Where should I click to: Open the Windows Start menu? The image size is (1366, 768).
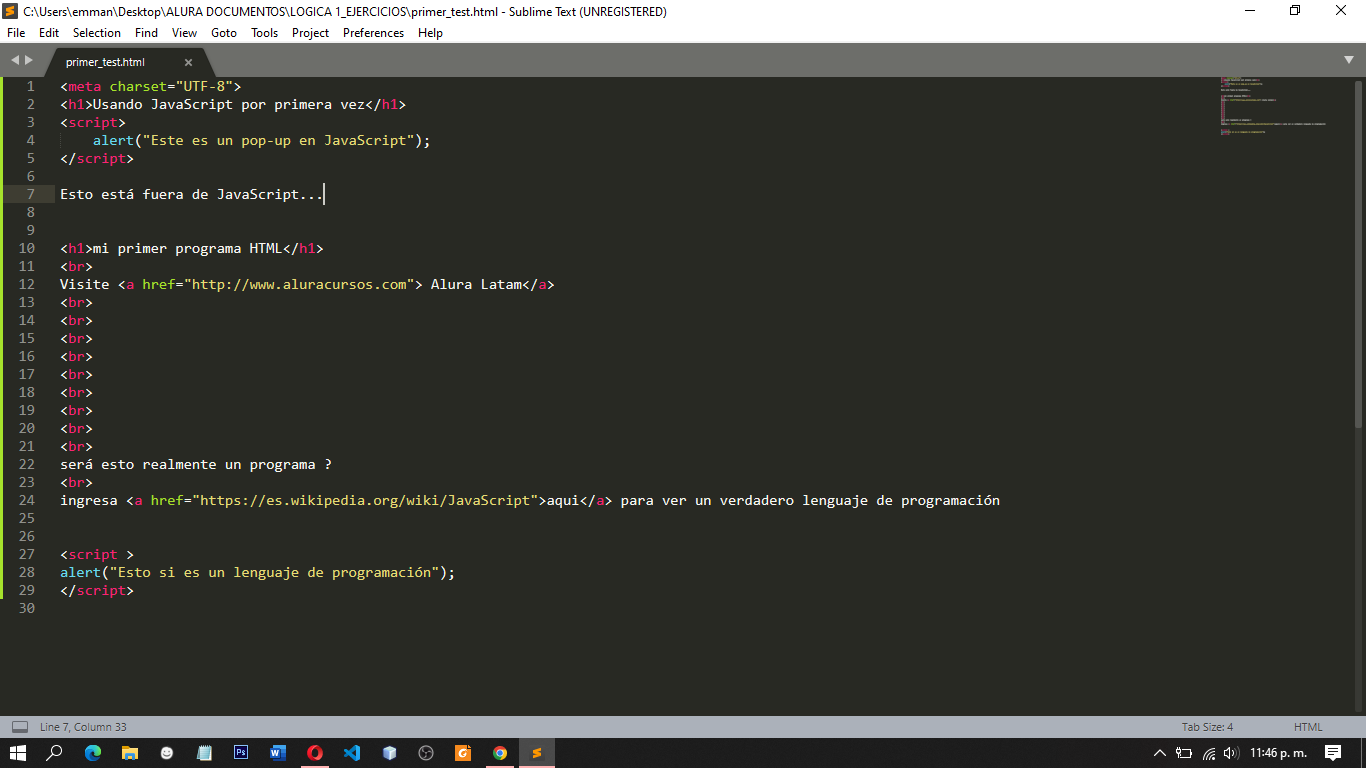18,753
